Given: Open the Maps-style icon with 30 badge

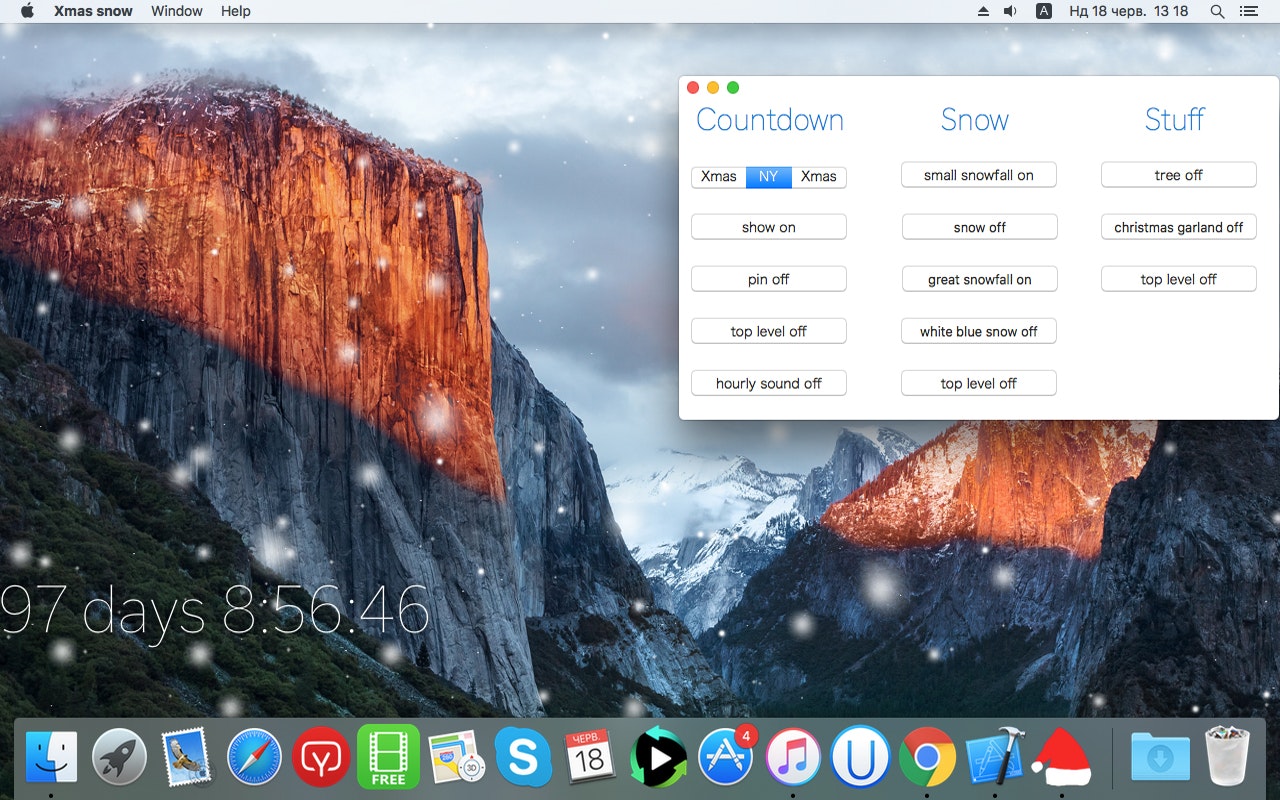Looking at the screenshot, I should (456, 757).
